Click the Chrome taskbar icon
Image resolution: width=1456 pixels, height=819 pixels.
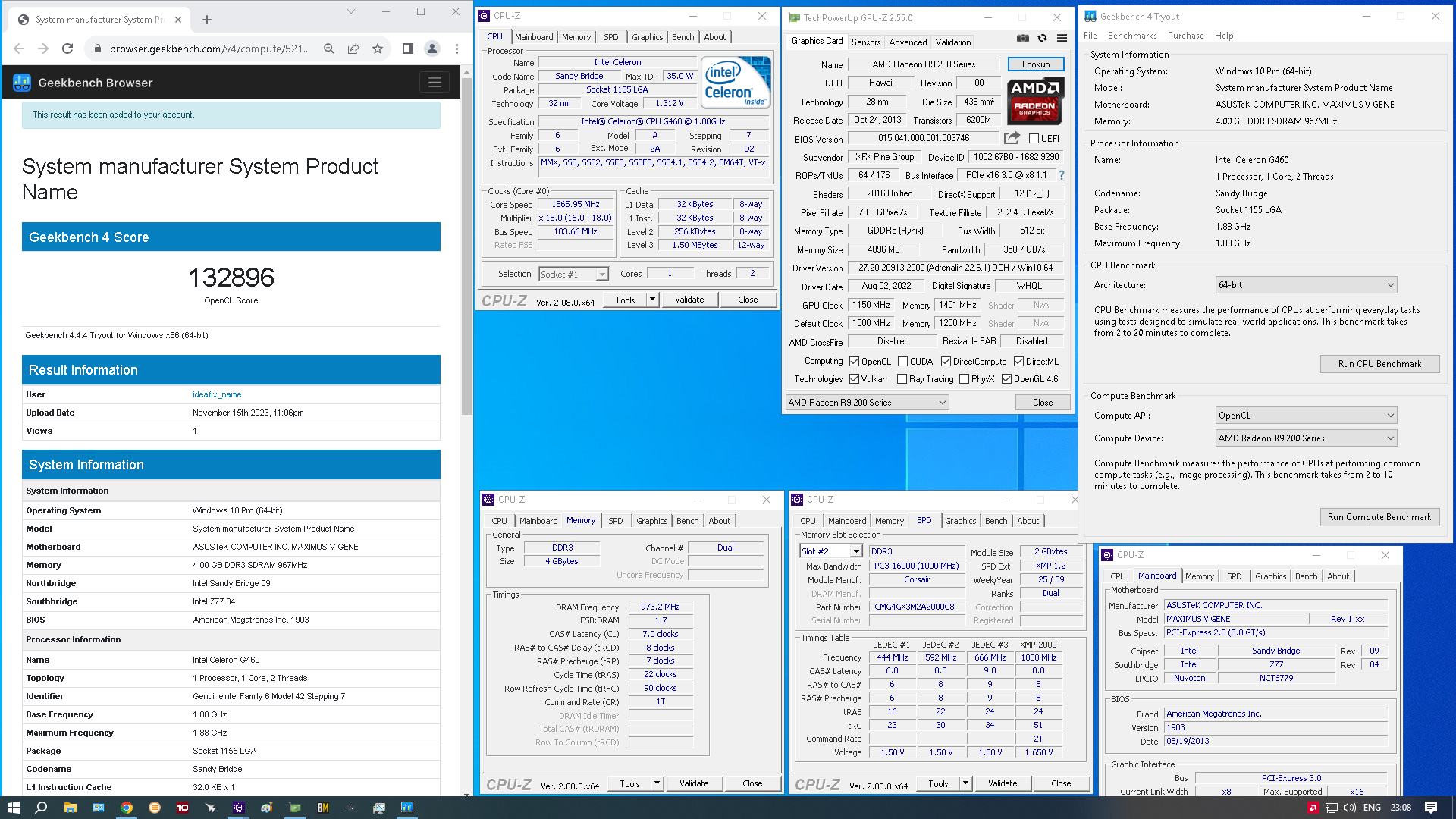127,808
